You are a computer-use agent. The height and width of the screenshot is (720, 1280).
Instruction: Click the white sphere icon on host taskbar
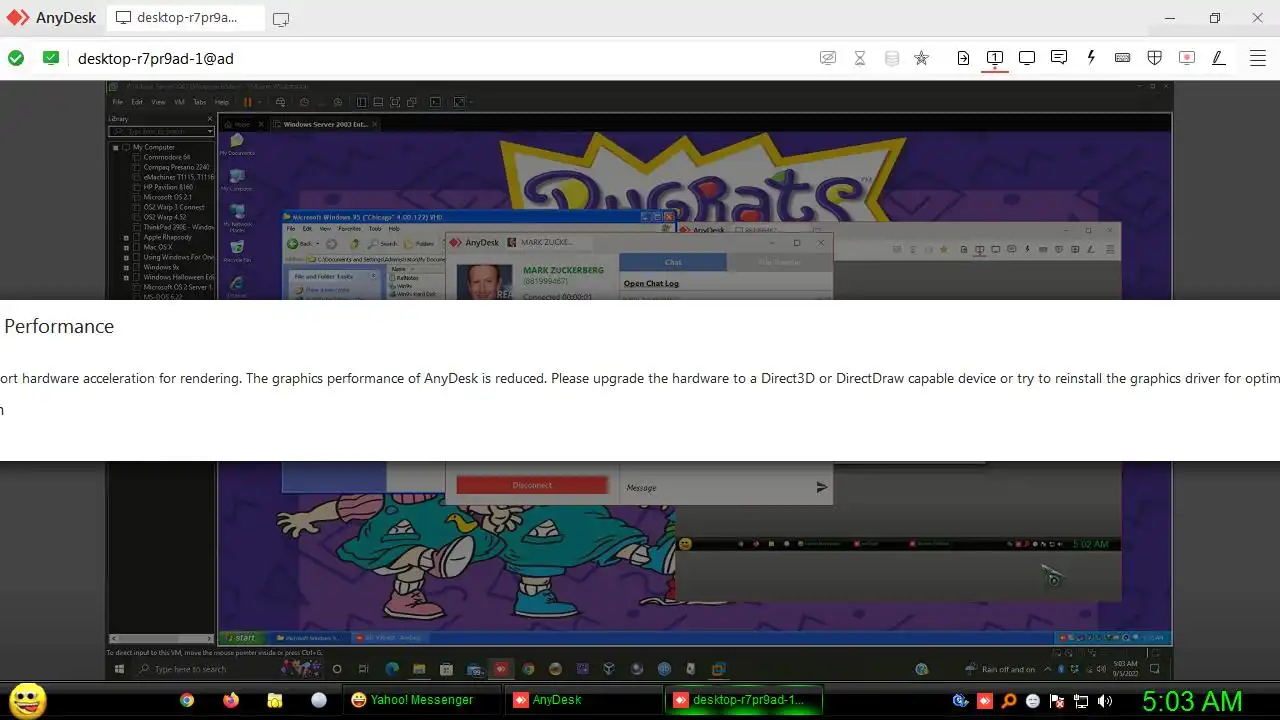point(319,701)
